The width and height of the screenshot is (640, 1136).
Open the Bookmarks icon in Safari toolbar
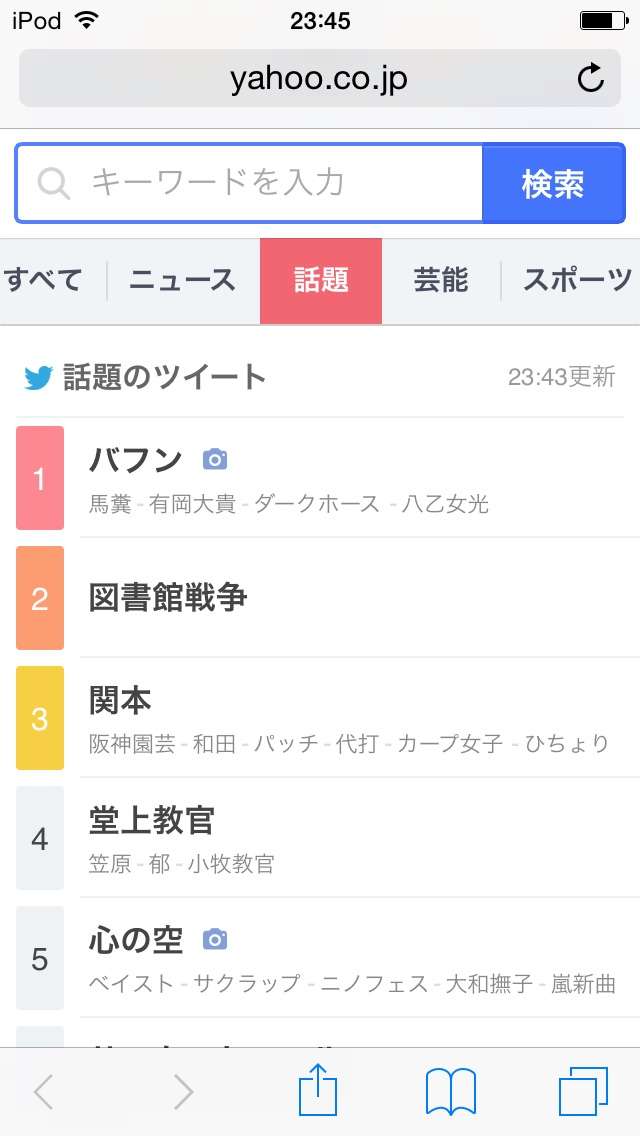[452, 1091]
